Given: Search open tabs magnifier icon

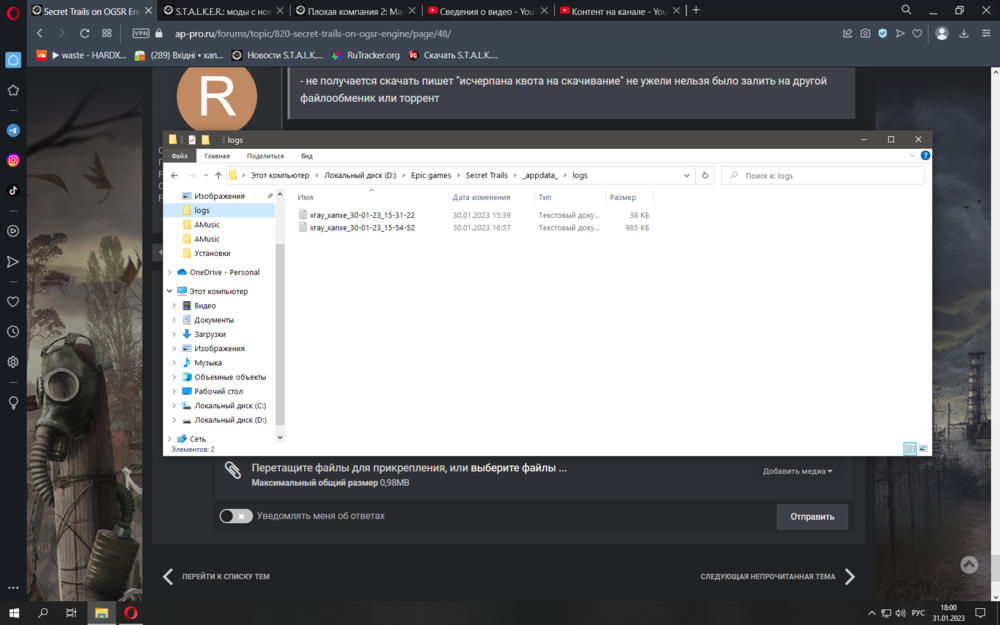Looking at the screenshot, I should pos(906,10).
